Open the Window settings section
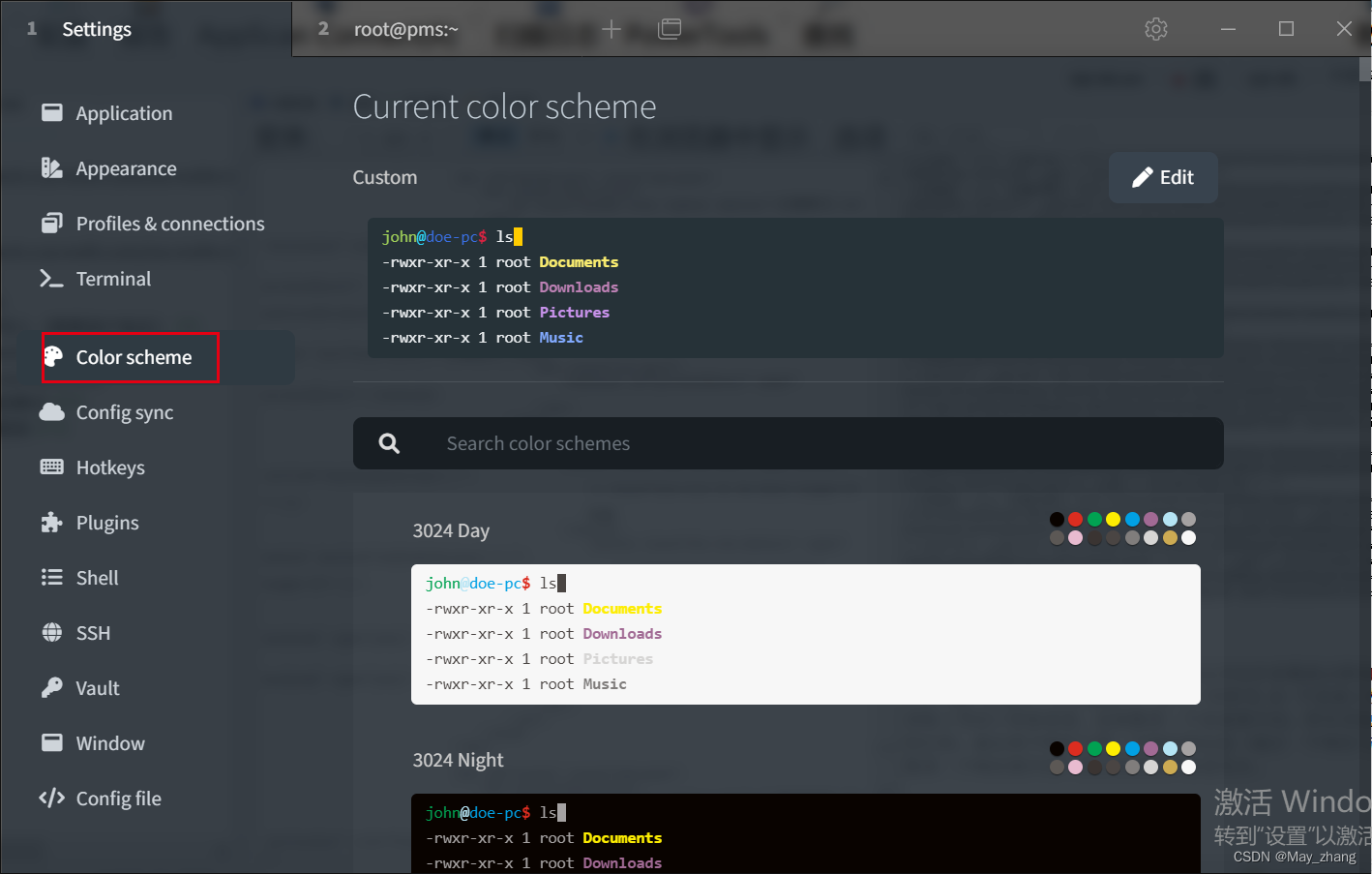 (110, 743)
